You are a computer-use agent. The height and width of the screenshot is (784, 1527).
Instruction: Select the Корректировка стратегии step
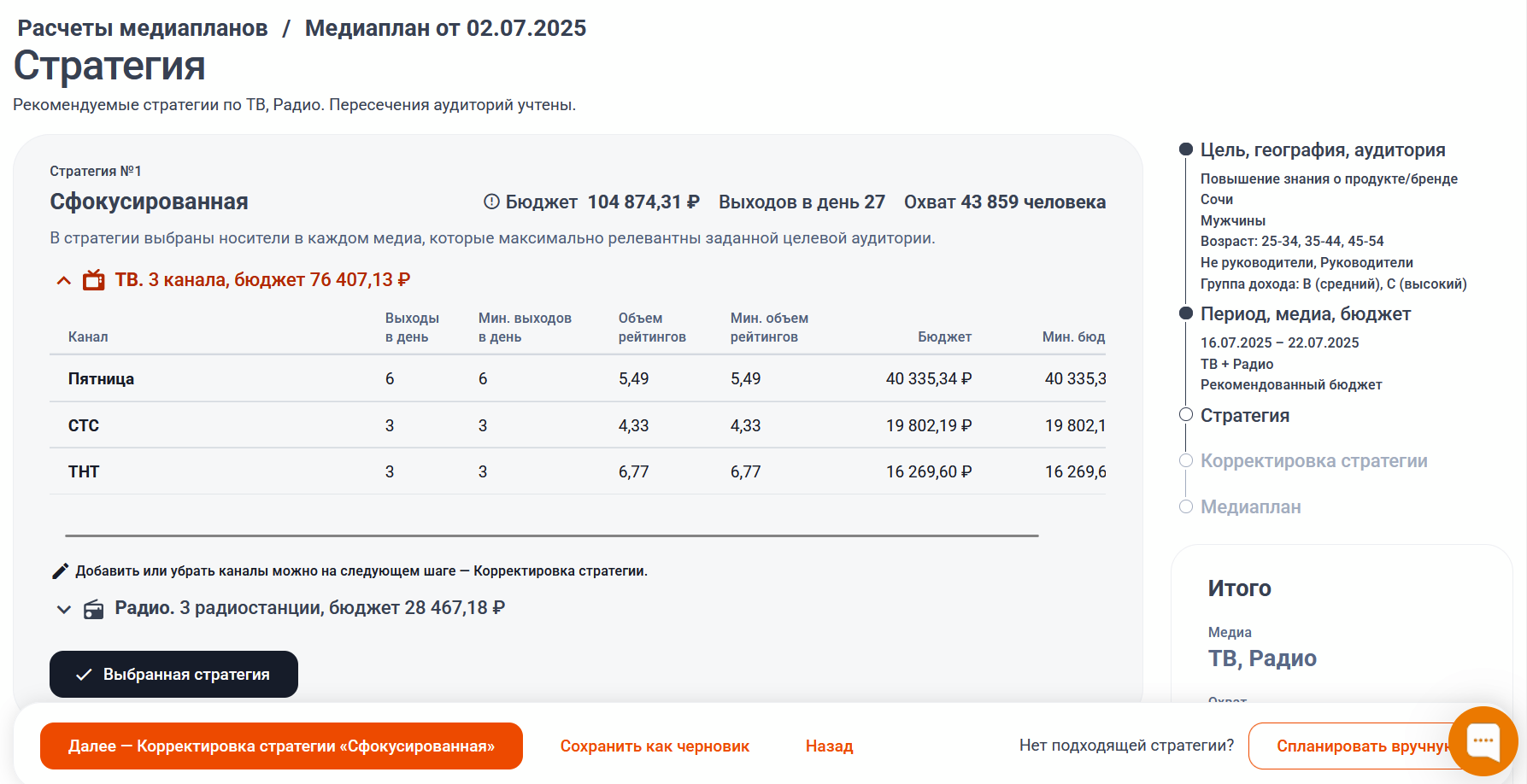pos(1313,461)
